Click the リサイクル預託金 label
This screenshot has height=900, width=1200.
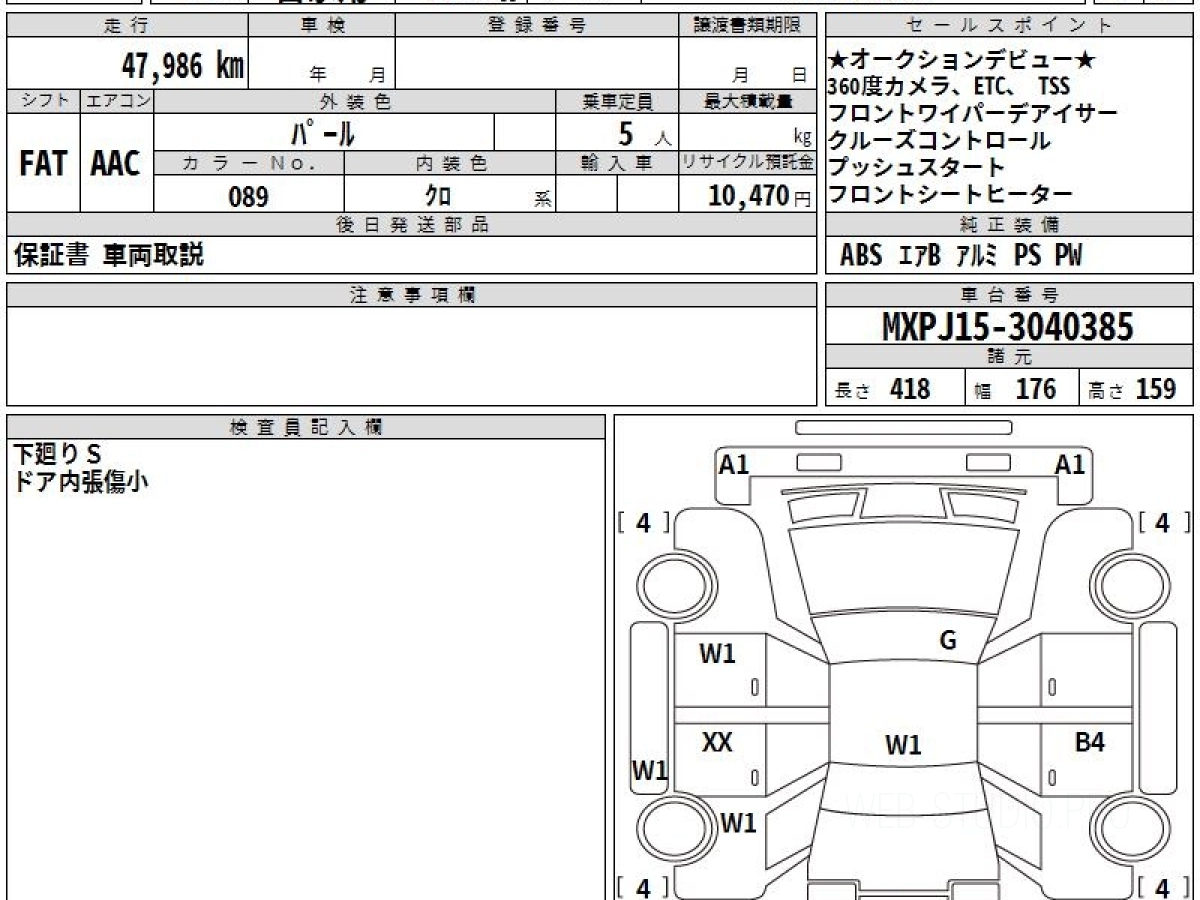(x=747, y=163)
